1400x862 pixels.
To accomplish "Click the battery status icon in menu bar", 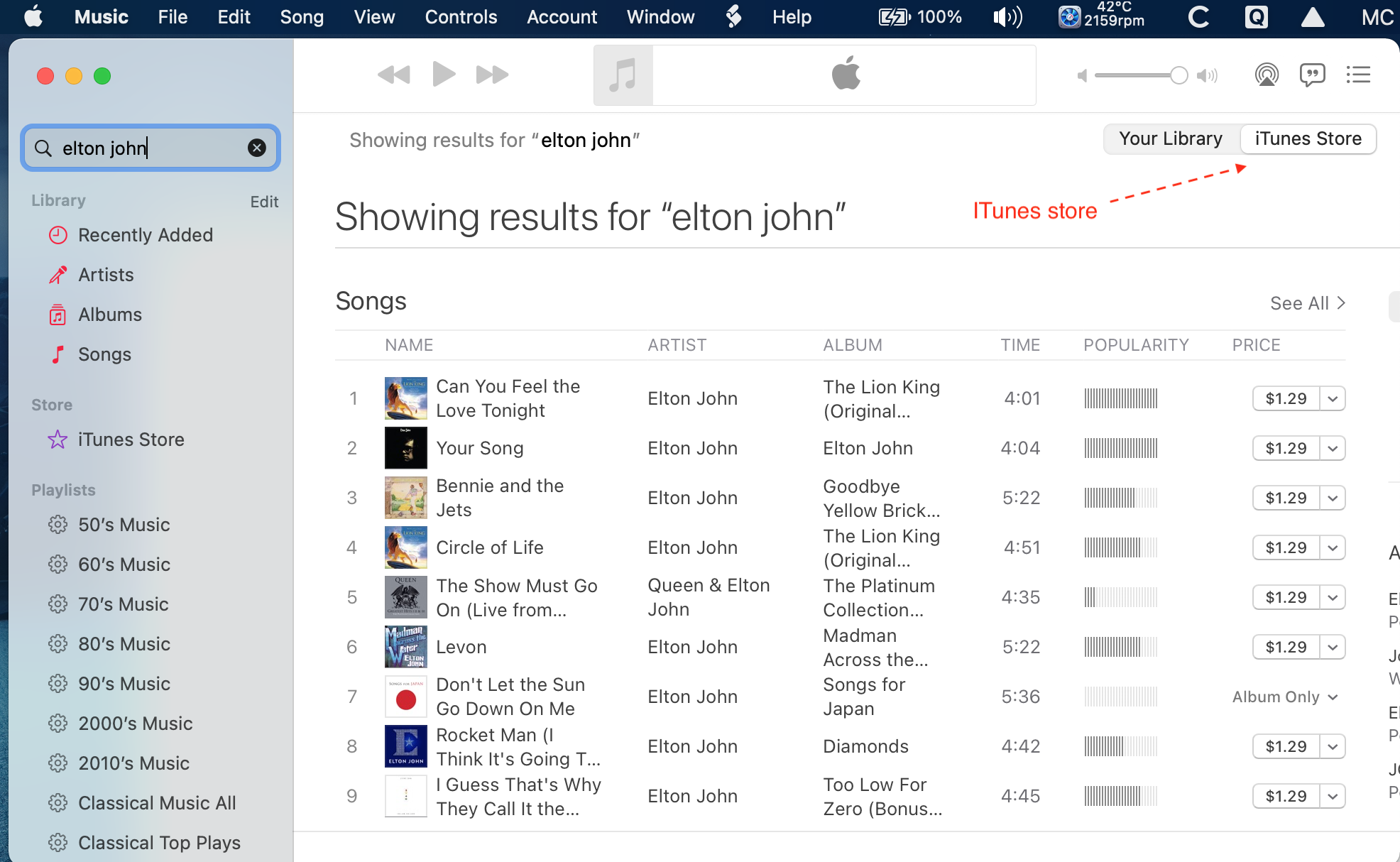I will coord(895,16).
